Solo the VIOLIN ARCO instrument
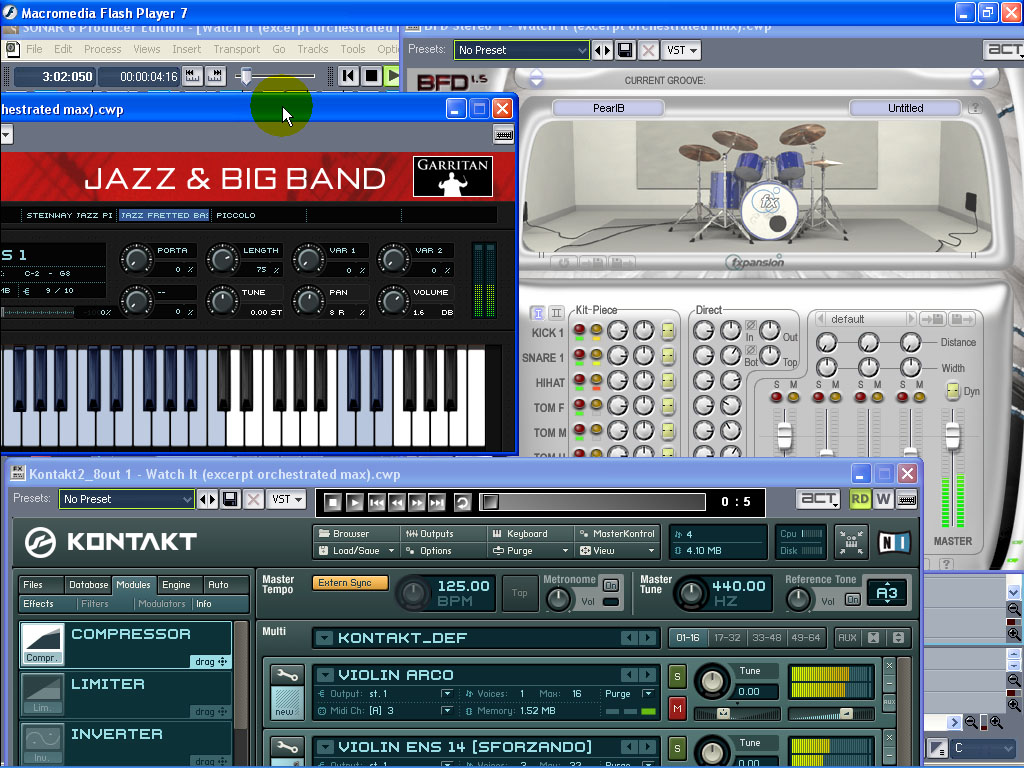This screenshot has height=768, width=1024. coord(677,677)
